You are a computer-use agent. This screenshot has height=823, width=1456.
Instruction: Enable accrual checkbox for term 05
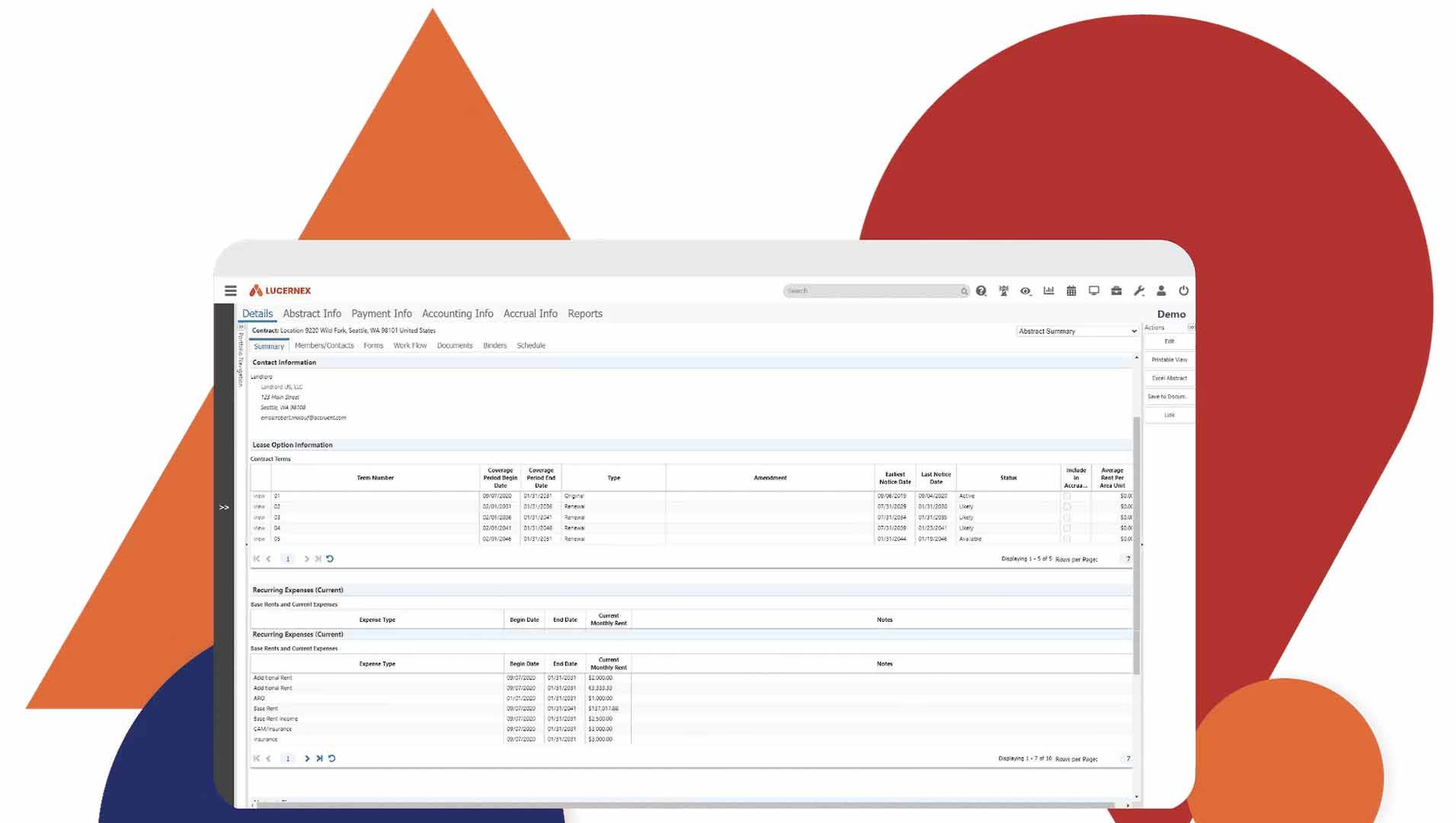(1067, 539)
